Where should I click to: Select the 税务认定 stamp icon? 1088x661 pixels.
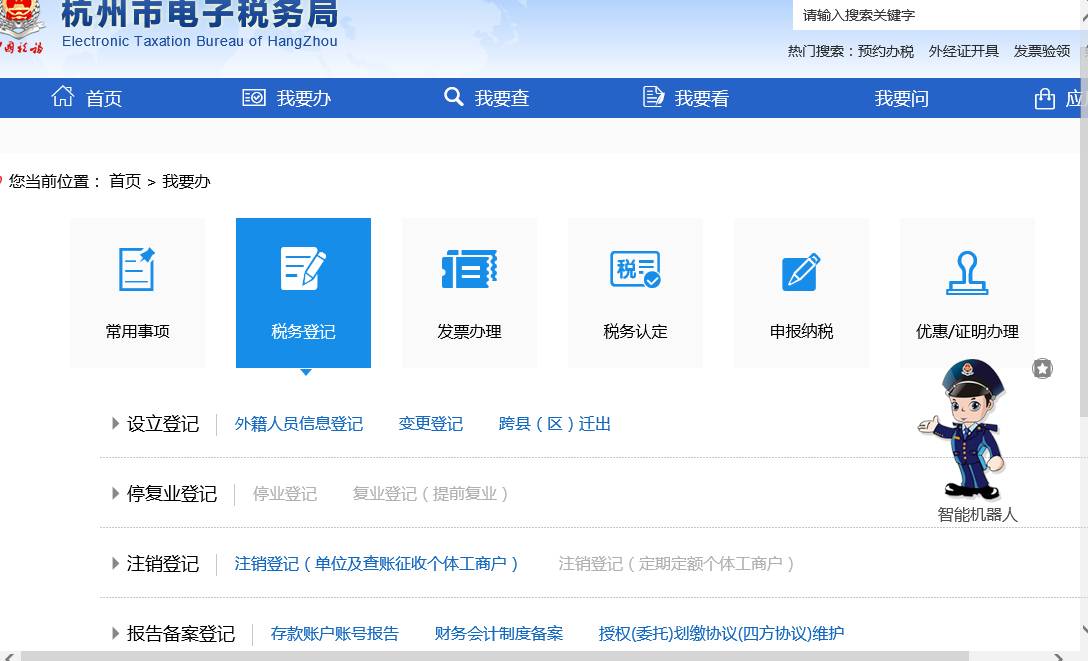[x=635, y=268]
